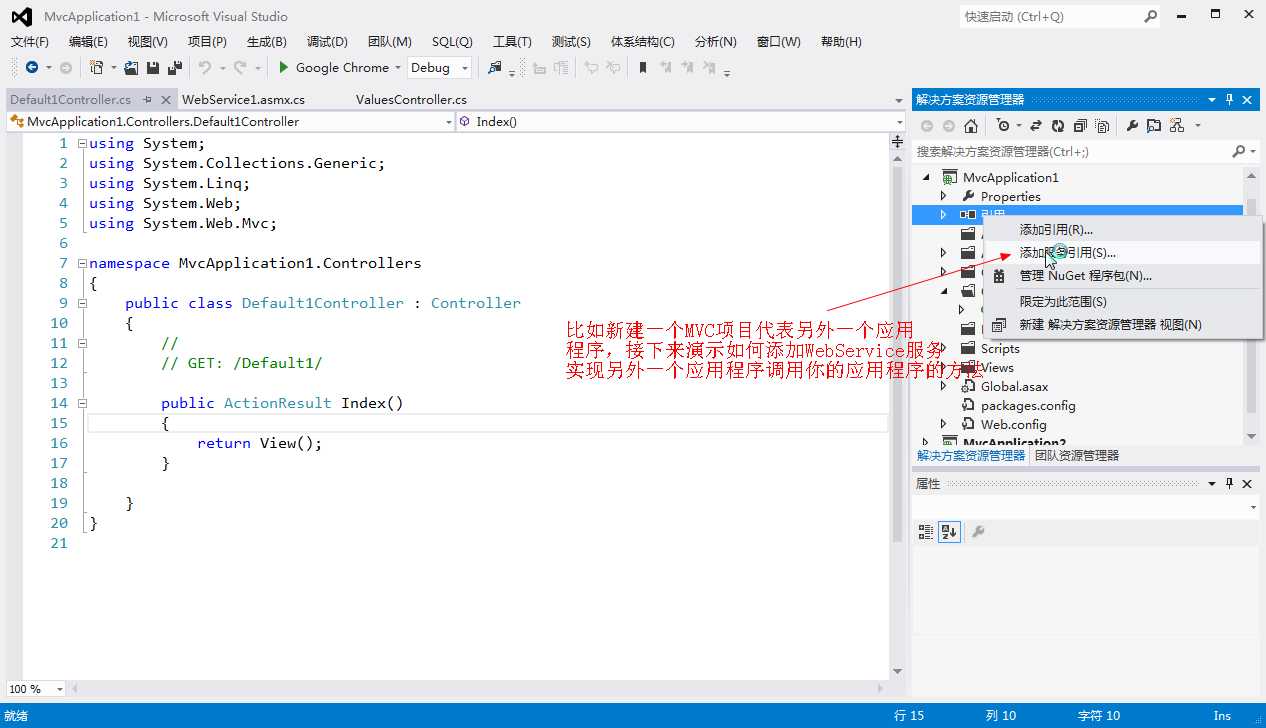Expand the Web.config node arrow
Screen dimensions: 1266x728
pyautogui.click(x=943, y=424)
